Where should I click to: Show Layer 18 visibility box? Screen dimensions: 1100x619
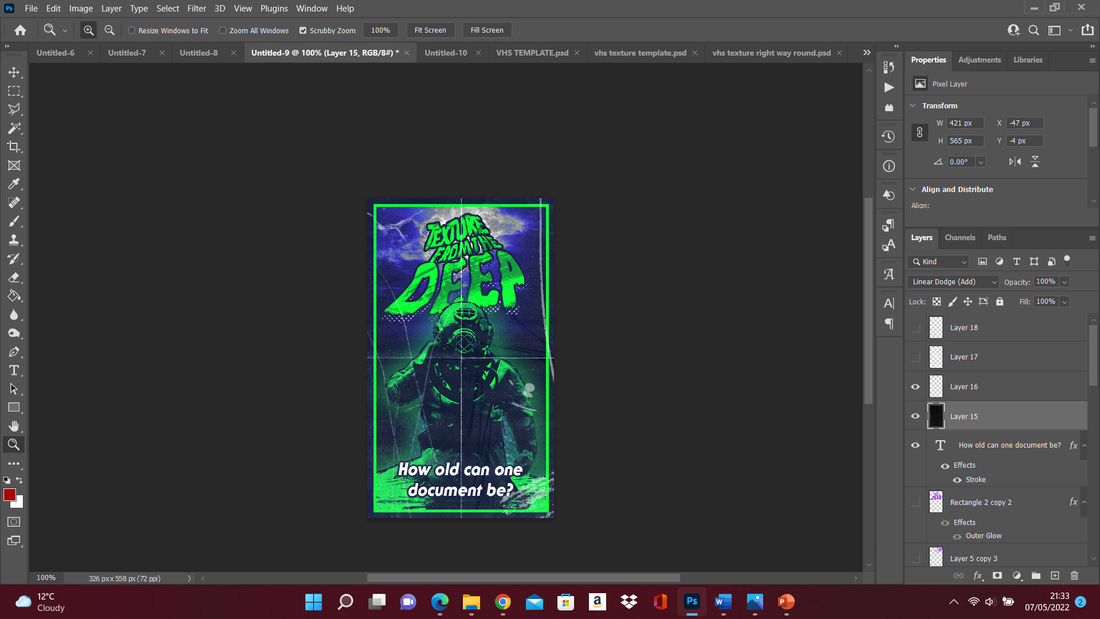pos(915,328)
